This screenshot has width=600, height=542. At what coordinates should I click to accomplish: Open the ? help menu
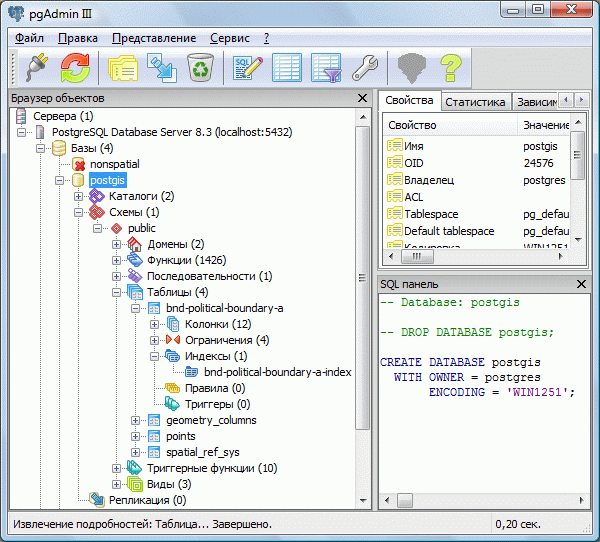tap(267, 38)
